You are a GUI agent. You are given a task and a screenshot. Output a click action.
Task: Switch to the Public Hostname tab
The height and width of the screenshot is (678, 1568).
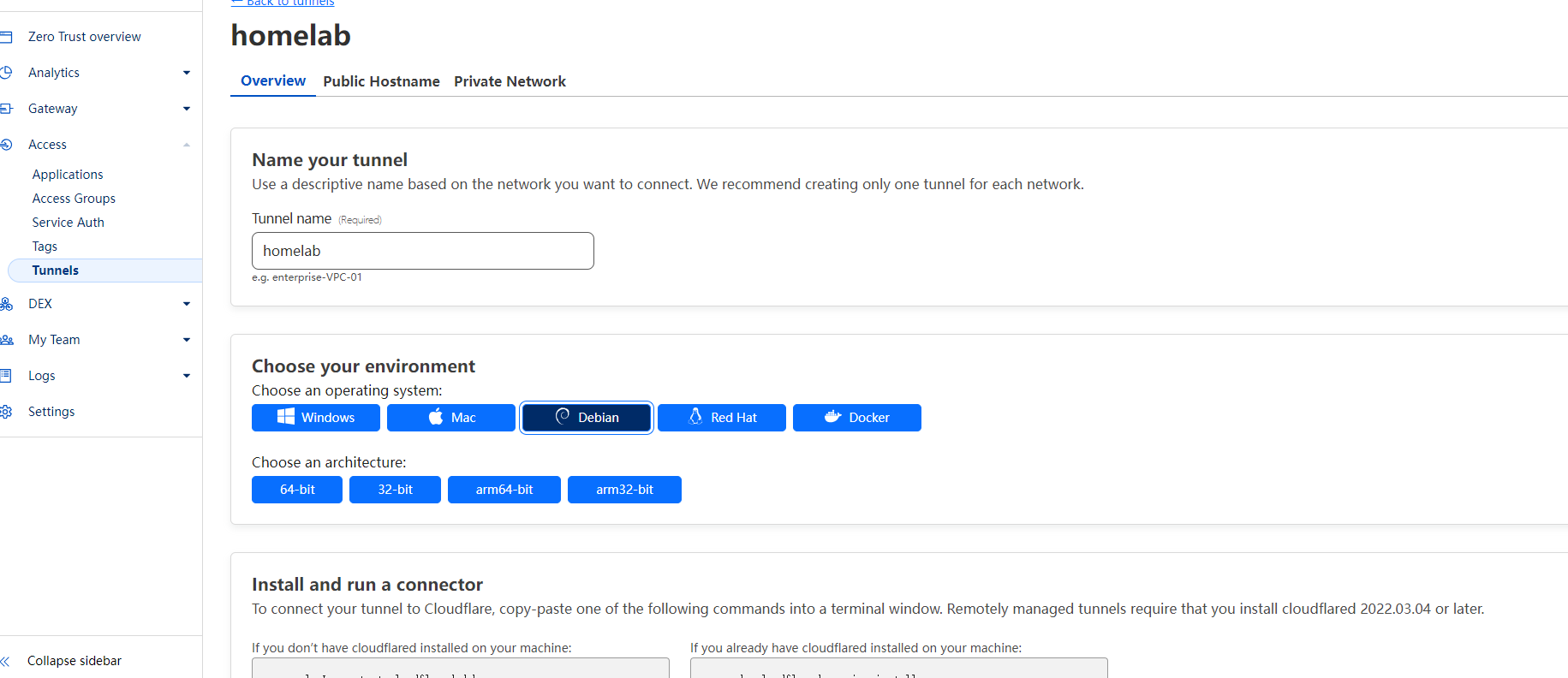(x=381, y=81)
